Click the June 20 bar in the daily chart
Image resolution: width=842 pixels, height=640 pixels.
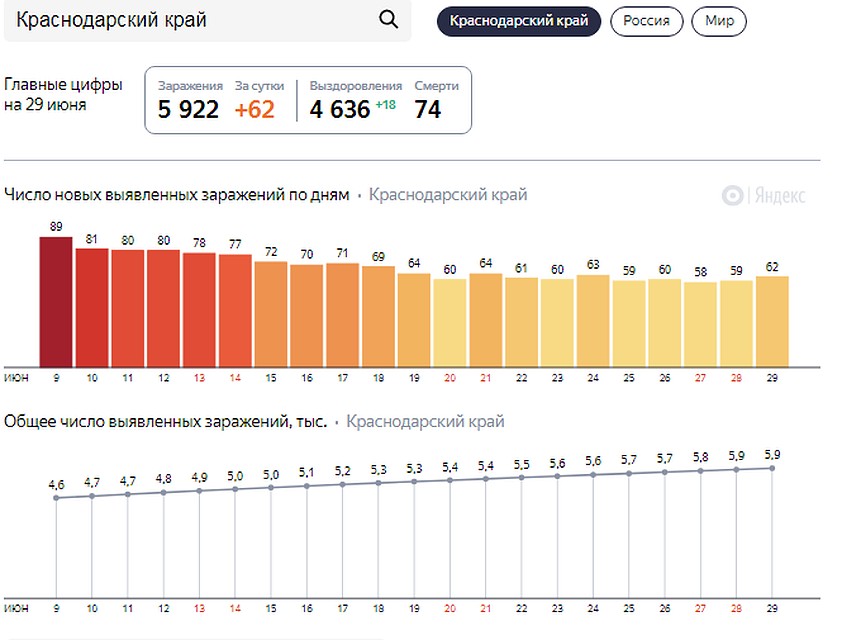(x=450, y=323)
